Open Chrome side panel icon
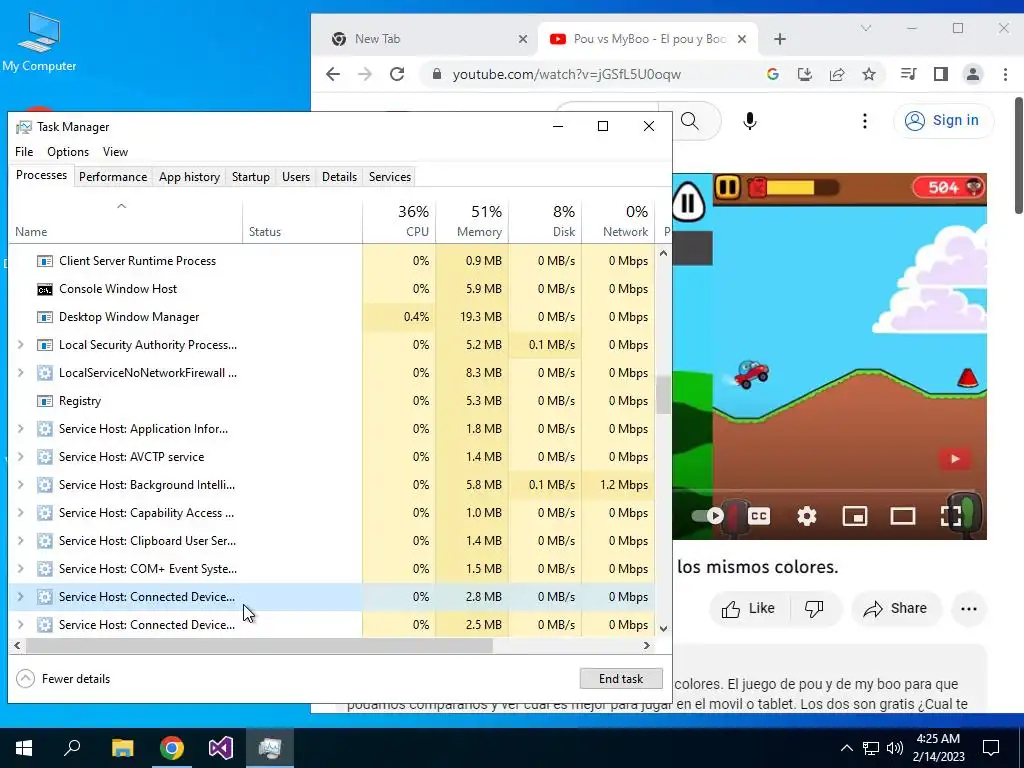1024x768 pixels. click(x=940, y=74)
